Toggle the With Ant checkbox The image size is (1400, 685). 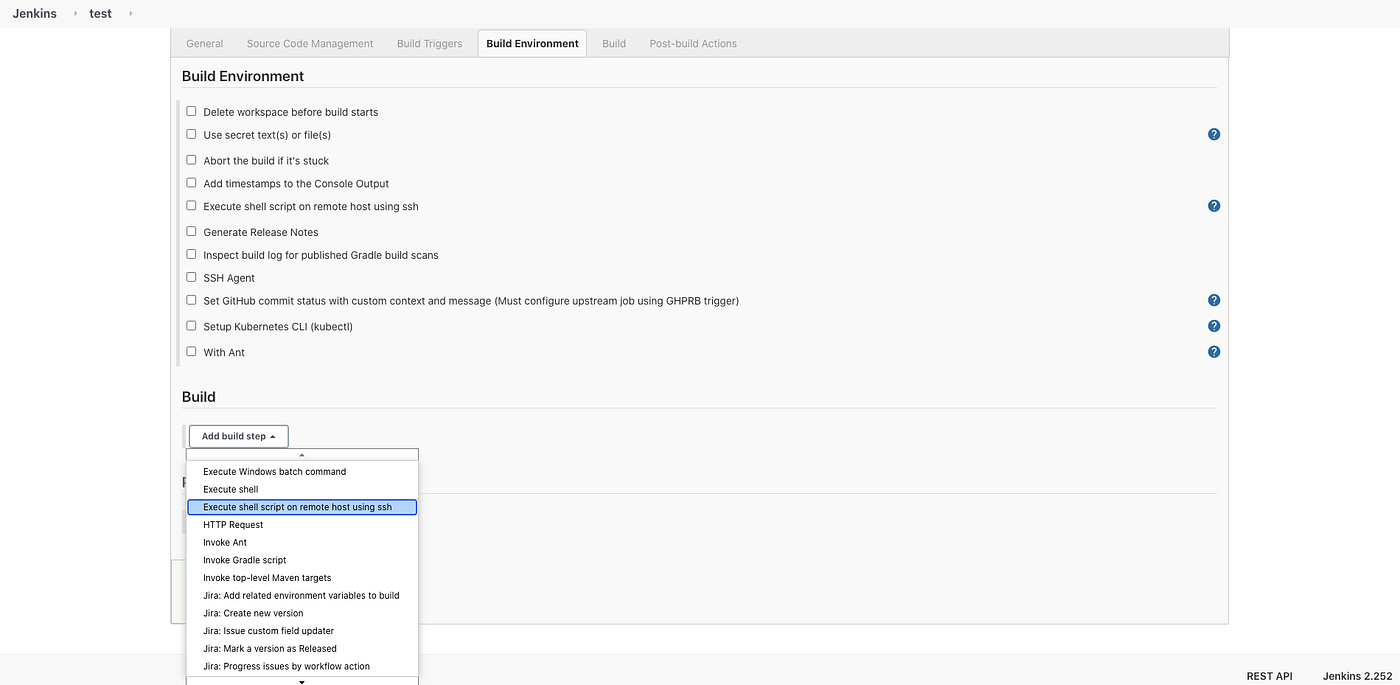(x=191, y=352)
